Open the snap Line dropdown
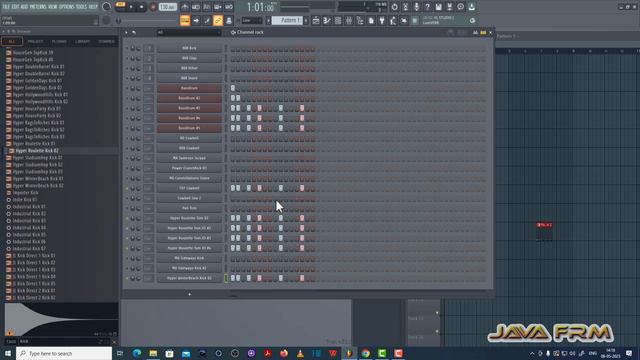 (x=252, y=20)
